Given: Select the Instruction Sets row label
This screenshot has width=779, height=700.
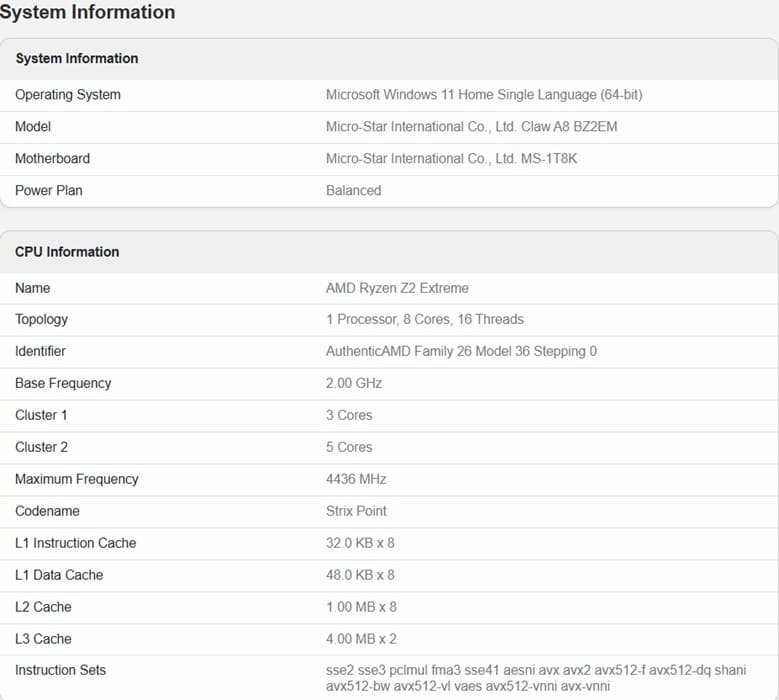Looking at the screenshot, I should point(61,670).
